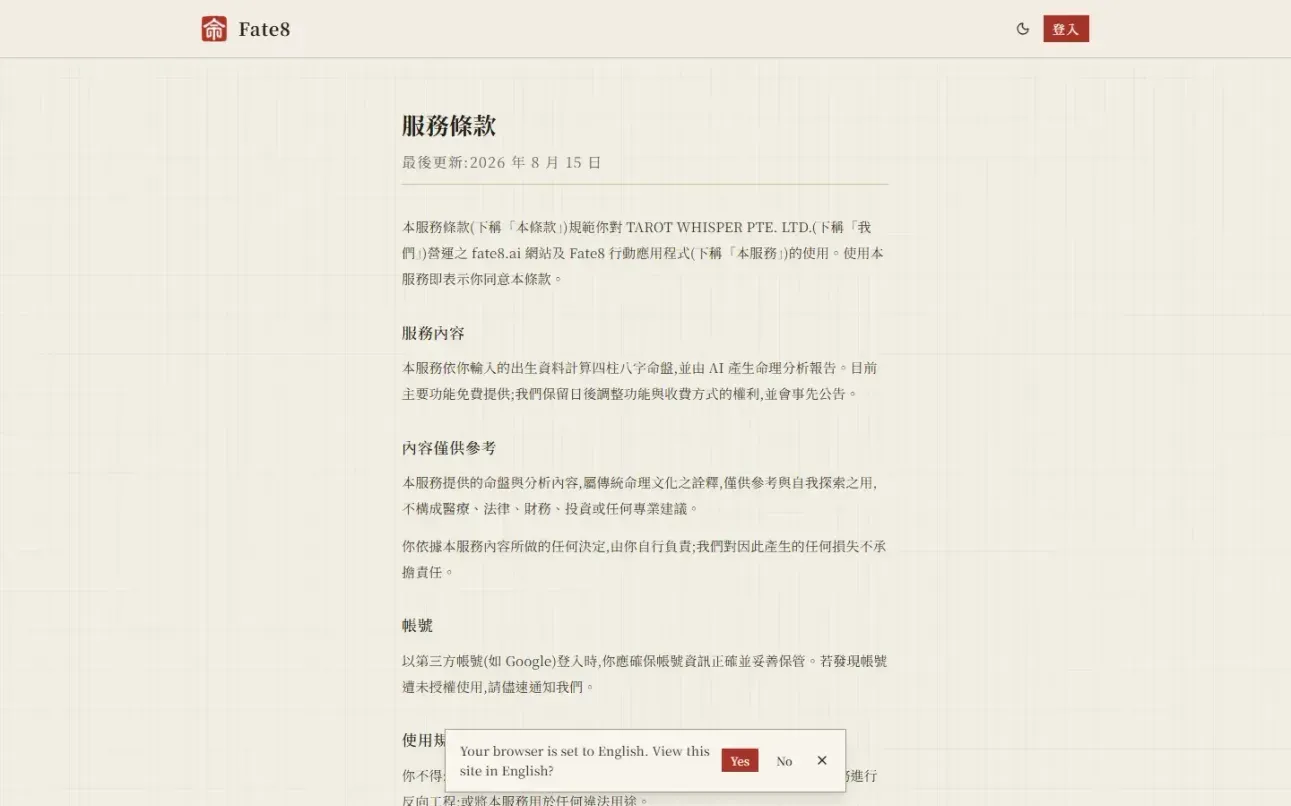Confirm Yes to view site in English

point(740,761)
